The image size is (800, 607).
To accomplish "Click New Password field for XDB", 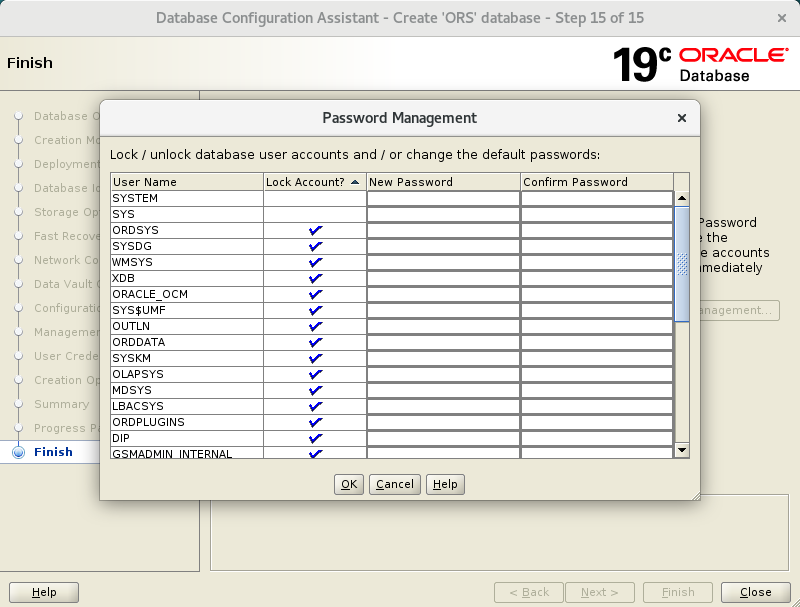I will pos(443,278).
